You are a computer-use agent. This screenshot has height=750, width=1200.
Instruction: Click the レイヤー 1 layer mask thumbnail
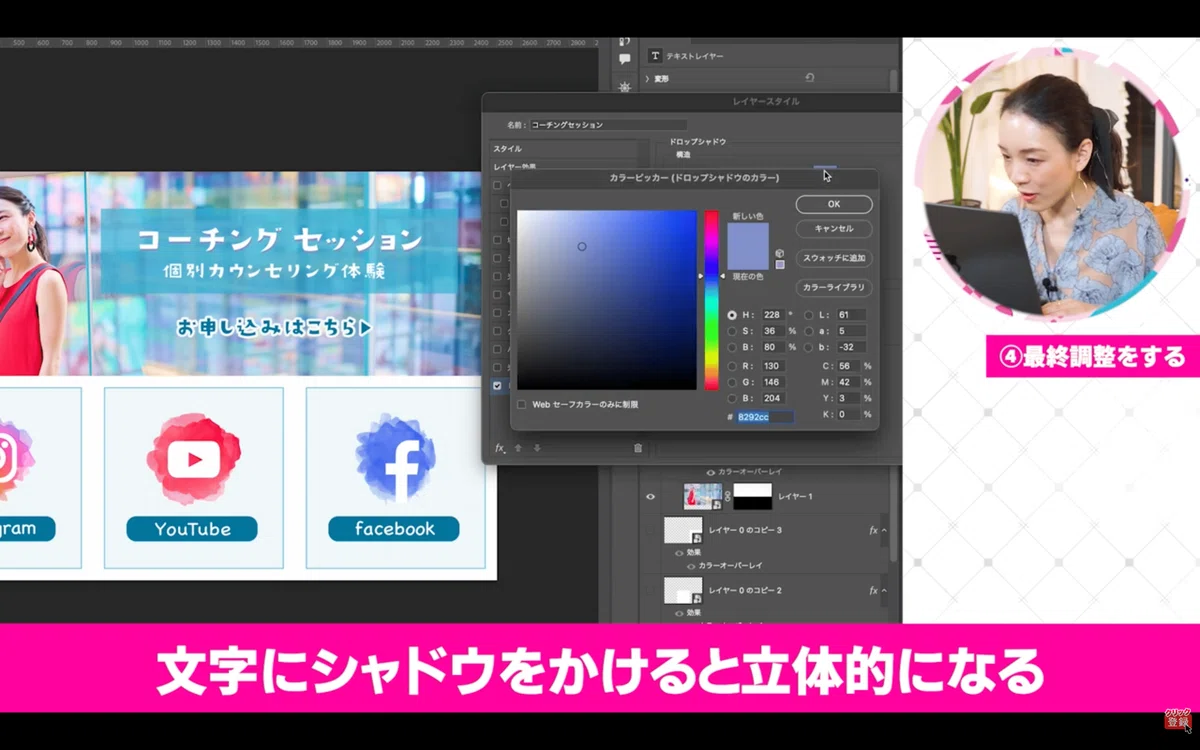coord(753,496)
